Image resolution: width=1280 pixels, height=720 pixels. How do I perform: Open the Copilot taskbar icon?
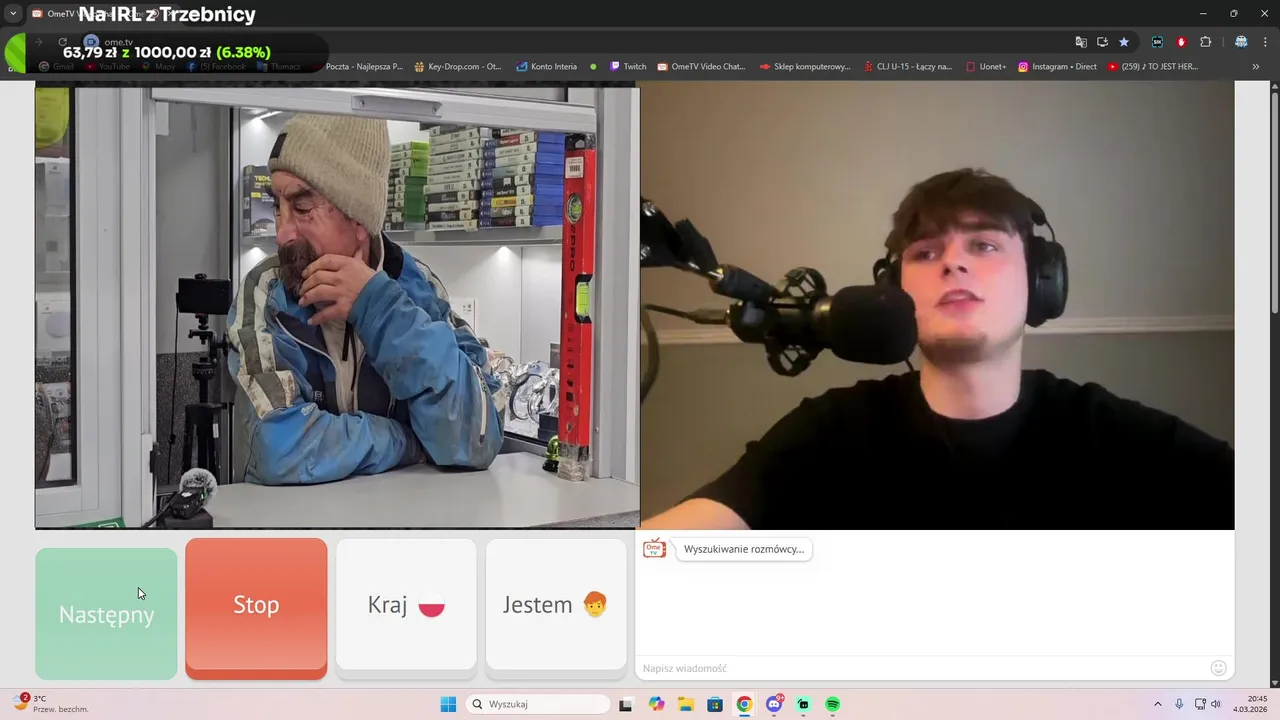[656, 704]
